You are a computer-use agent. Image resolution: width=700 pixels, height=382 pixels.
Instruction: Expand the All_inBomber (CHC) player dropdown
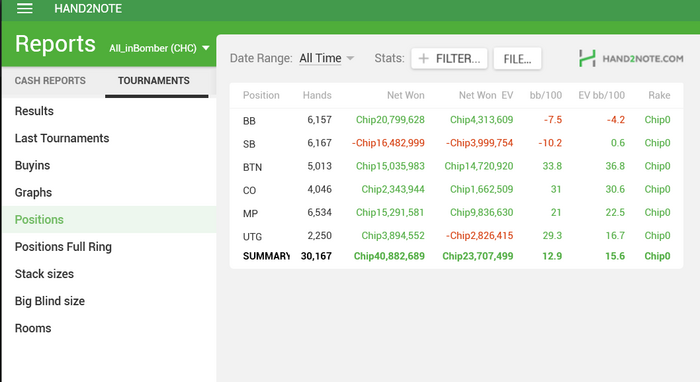(159, 48)
